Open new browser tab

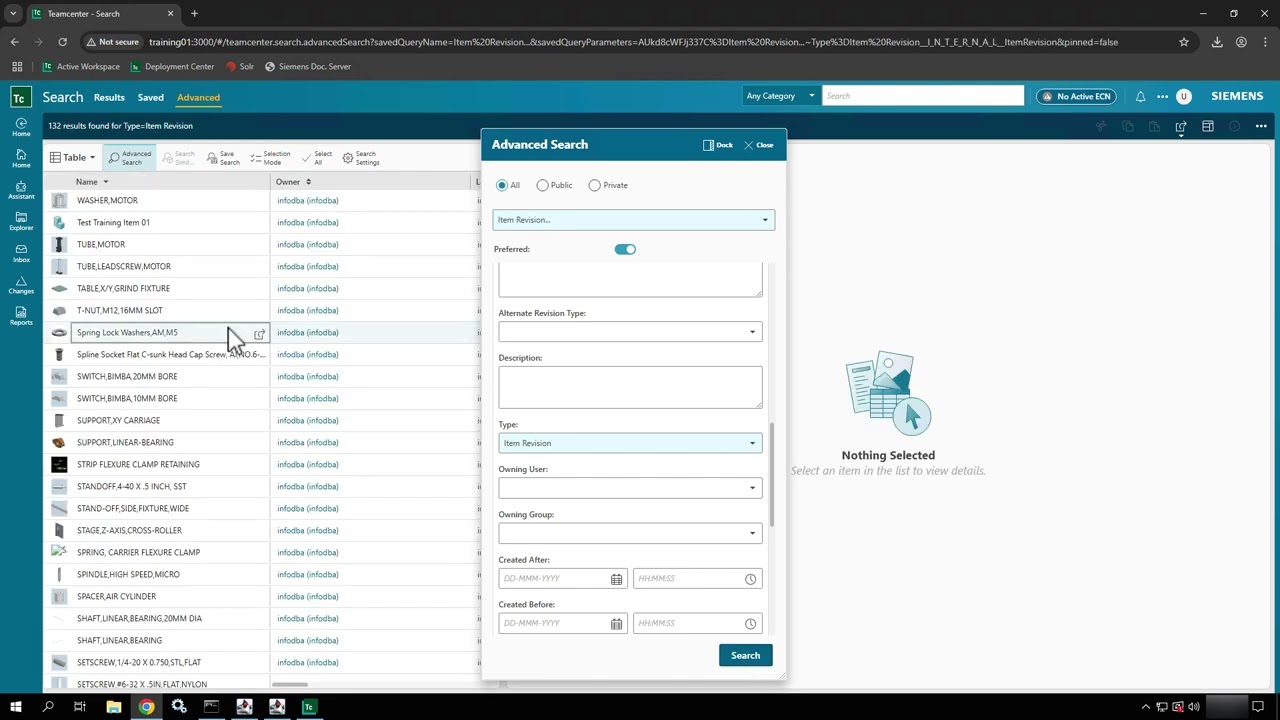click(x=194, y=13)
